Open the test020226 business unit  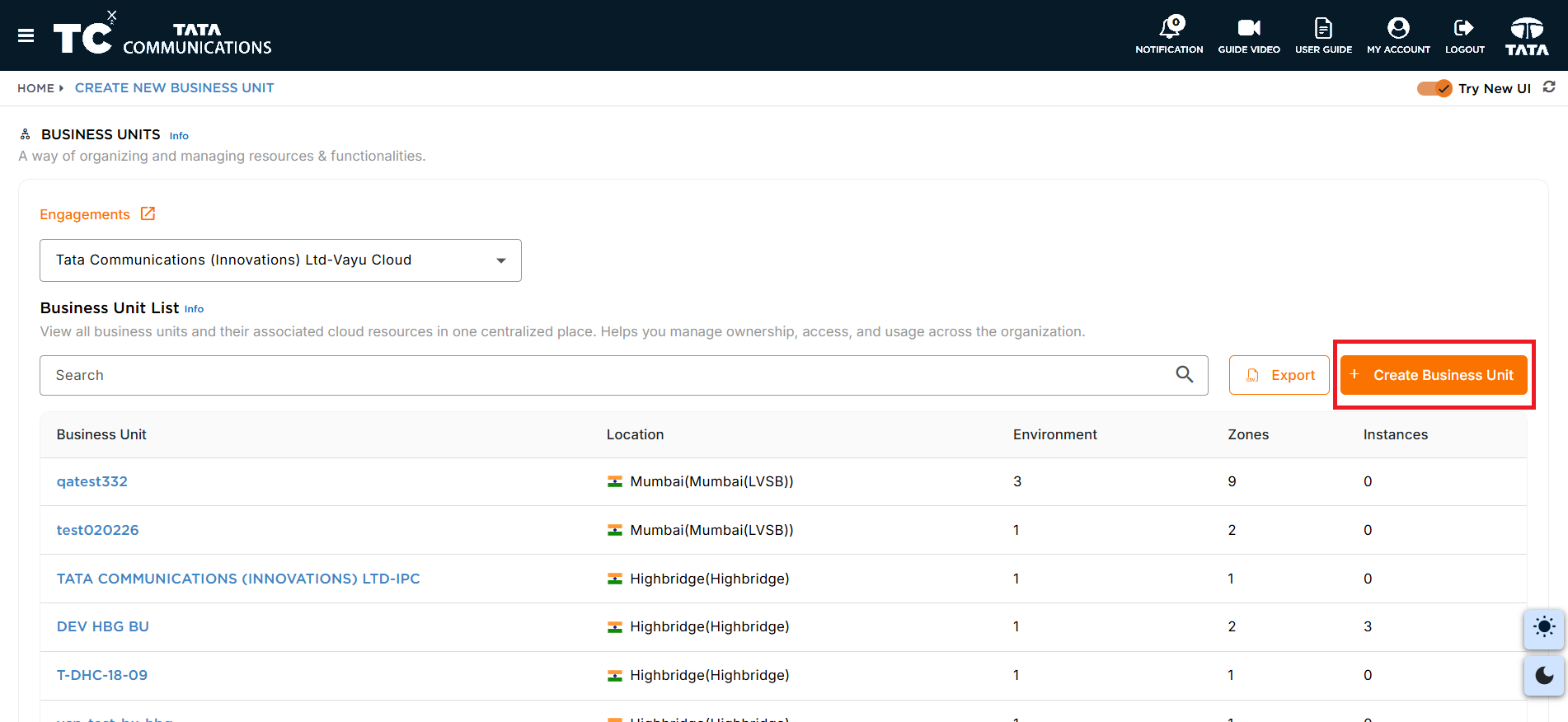point(97,530)
